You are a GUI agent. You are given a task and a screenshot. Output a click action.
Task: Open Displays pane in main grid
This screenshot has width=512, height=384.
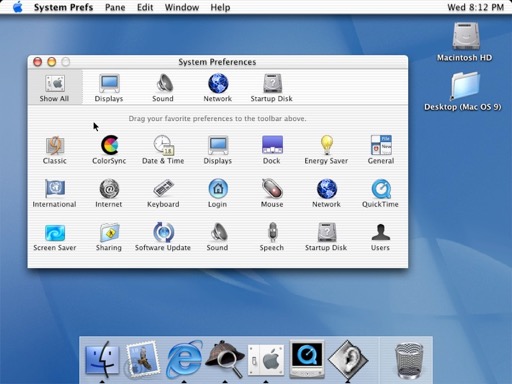[x=218, y=150]
